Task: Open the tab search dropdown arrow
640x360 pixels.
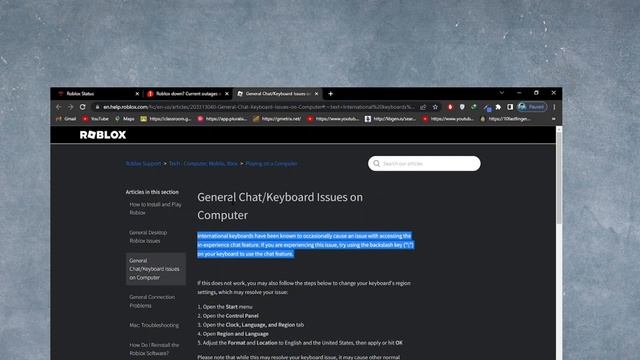Action: click(502, 93)
